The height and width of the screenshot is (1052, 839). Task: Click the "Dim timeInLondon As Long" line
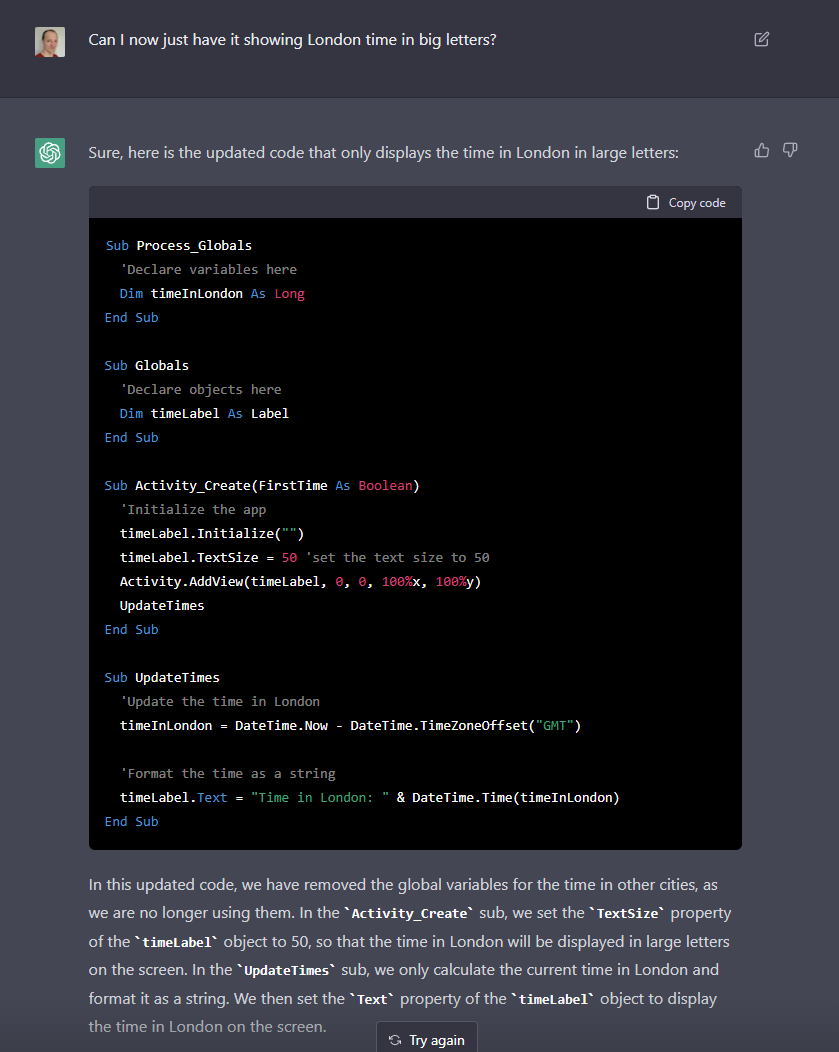(212, 293)
